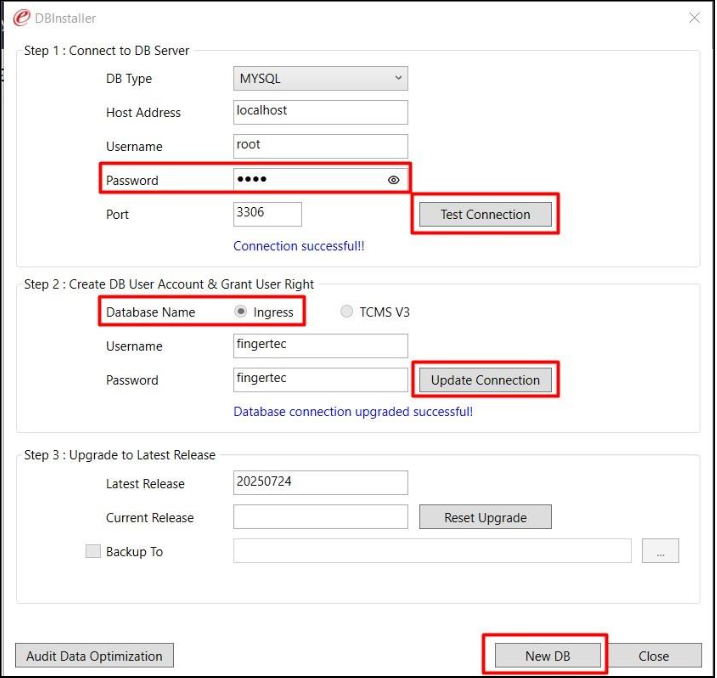The width and height of the screenshot is (717, 678).
Task: Click the Close button at bottom
Action: (653, 656)
